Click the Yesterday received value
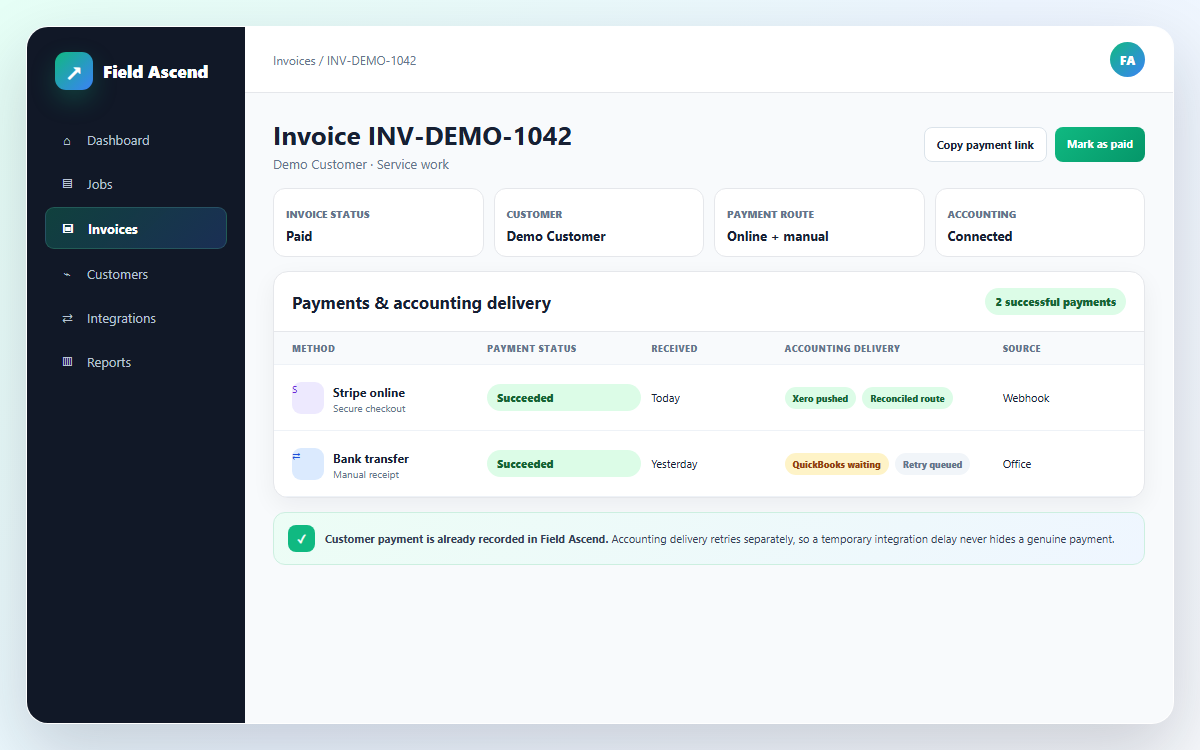1200x750 pixels. click(x=674, y=464)
